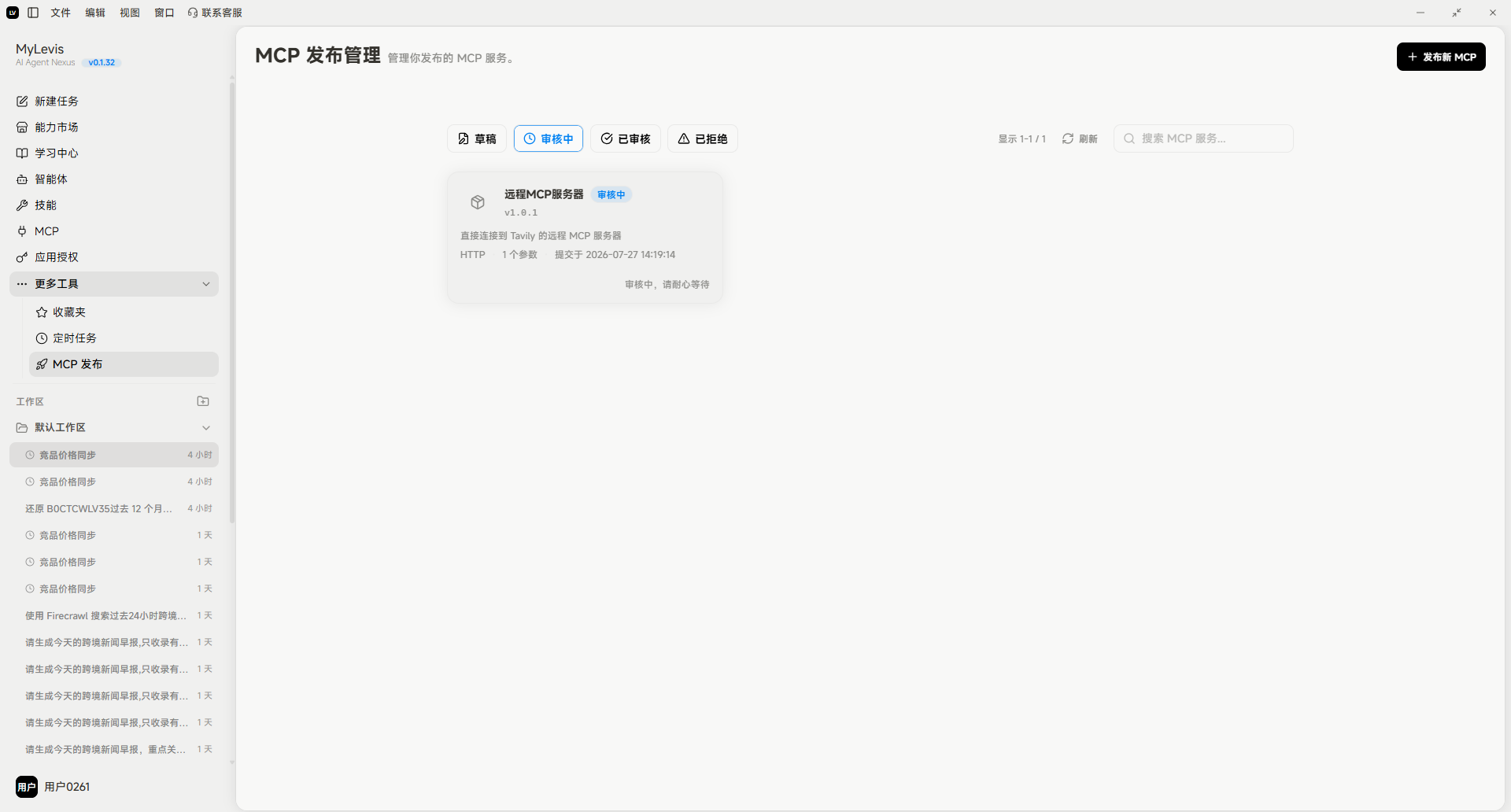The width and height of the screenshot is (1511, 812).
Task: Add new workspace folder icon
Action: coord(203,401)
